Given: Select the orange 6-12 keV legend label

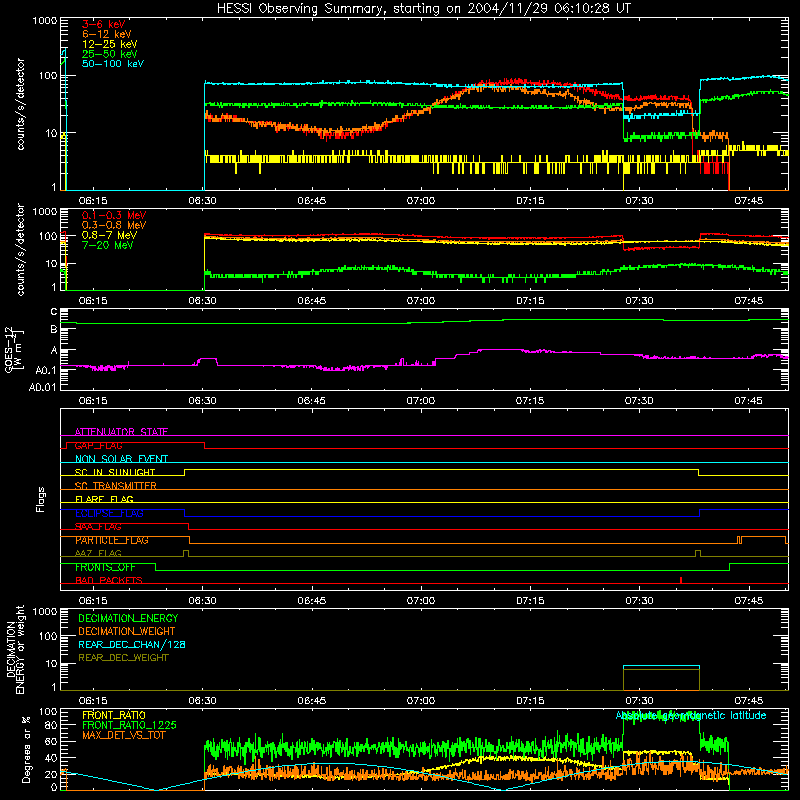Looking at the screenshot, I should click(107, 34).
